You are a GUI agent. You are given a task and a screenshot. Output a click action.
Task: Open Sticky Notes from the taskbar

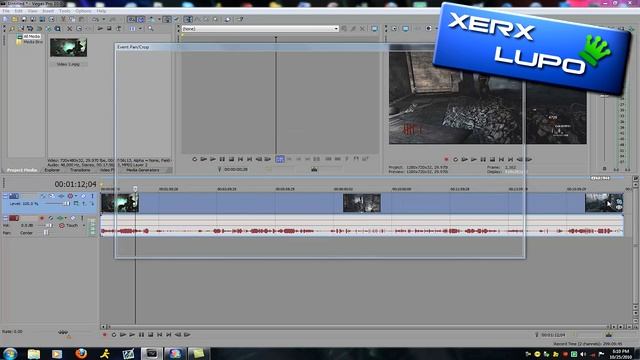pyautogui.click(x=198, y=353)
